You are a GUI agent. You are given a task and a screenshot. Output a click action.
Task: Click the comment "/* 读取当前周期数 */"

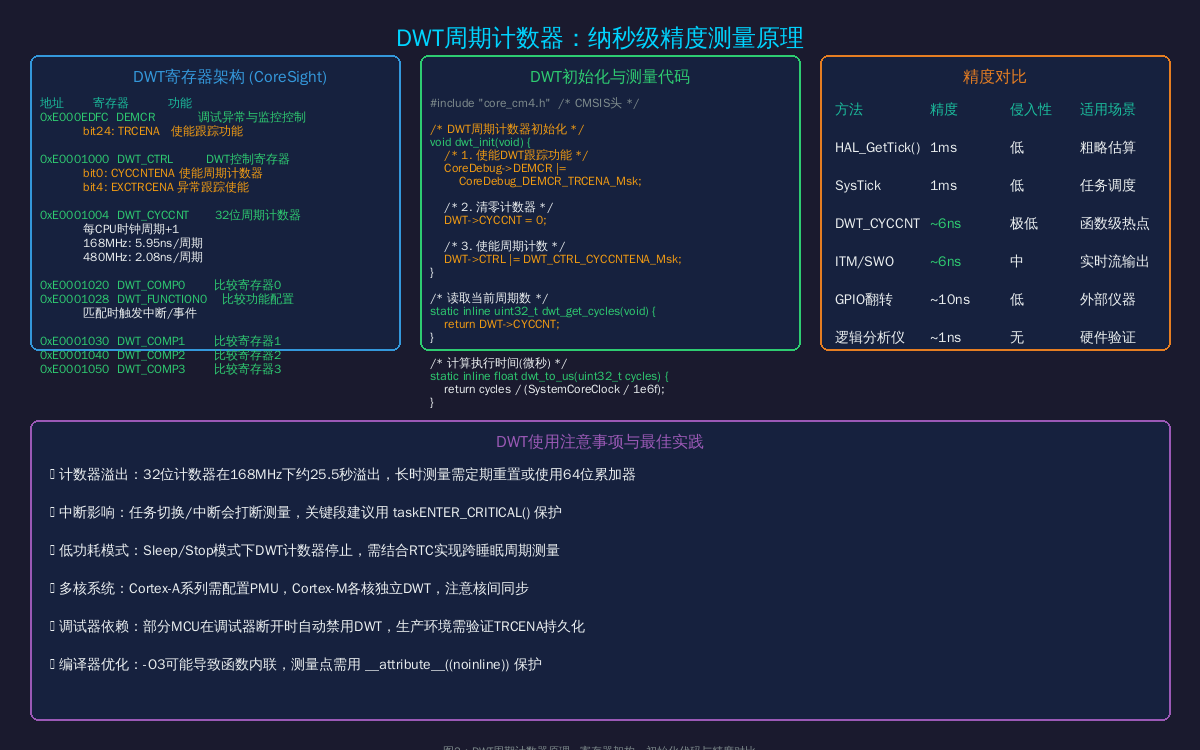489,298
